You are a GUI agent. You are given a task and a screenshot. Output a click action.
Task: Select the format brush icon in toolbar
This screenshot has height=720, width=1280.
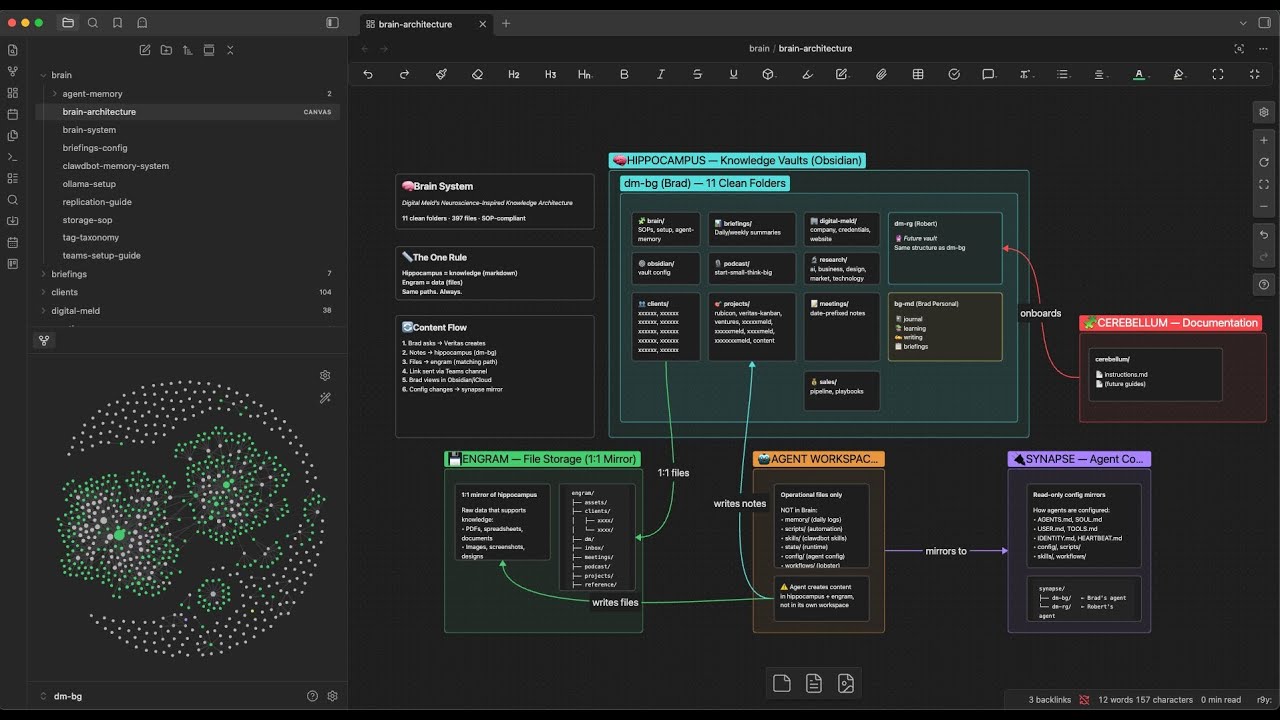coord(441,74)
